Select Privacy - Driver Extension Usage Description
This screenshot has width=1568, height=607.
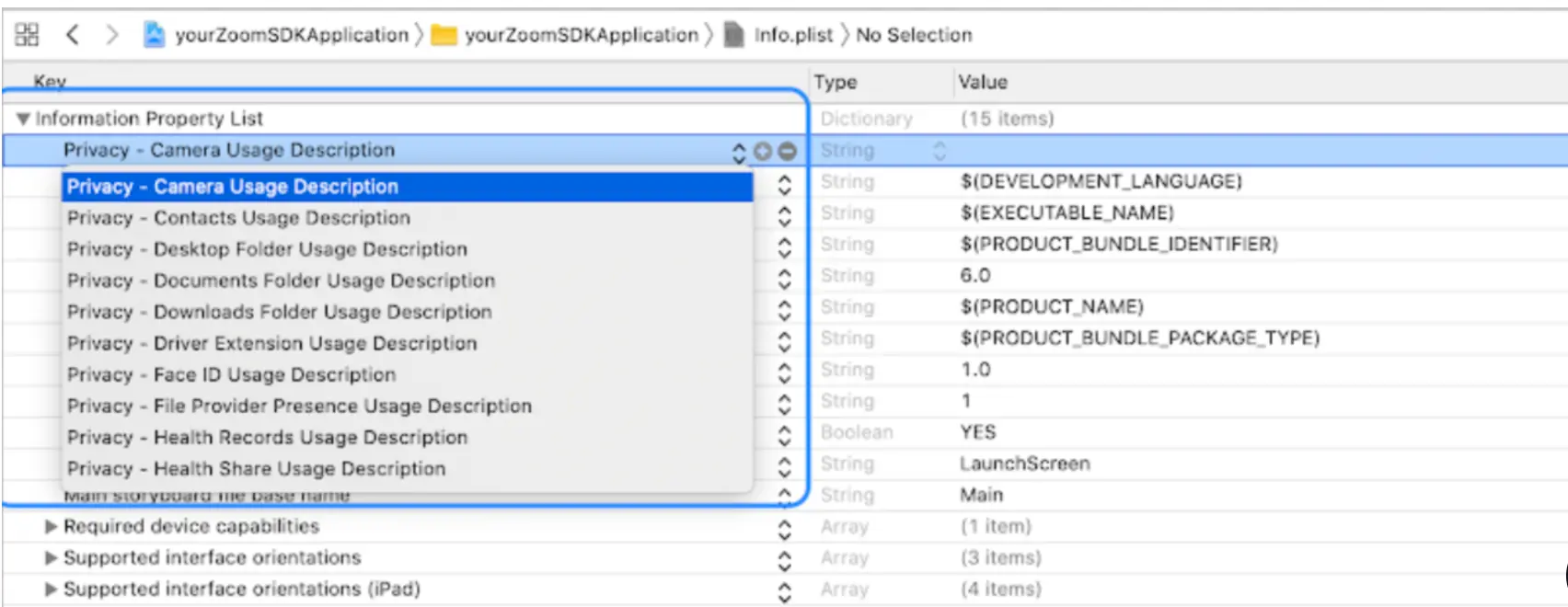tap(407, 343)
